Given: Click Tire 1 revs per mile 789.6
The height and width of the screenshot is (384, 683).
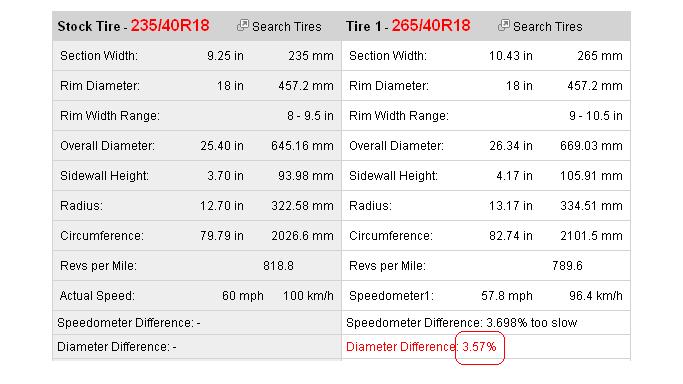Looking at the screenshot, I should [x=567, y=266].
